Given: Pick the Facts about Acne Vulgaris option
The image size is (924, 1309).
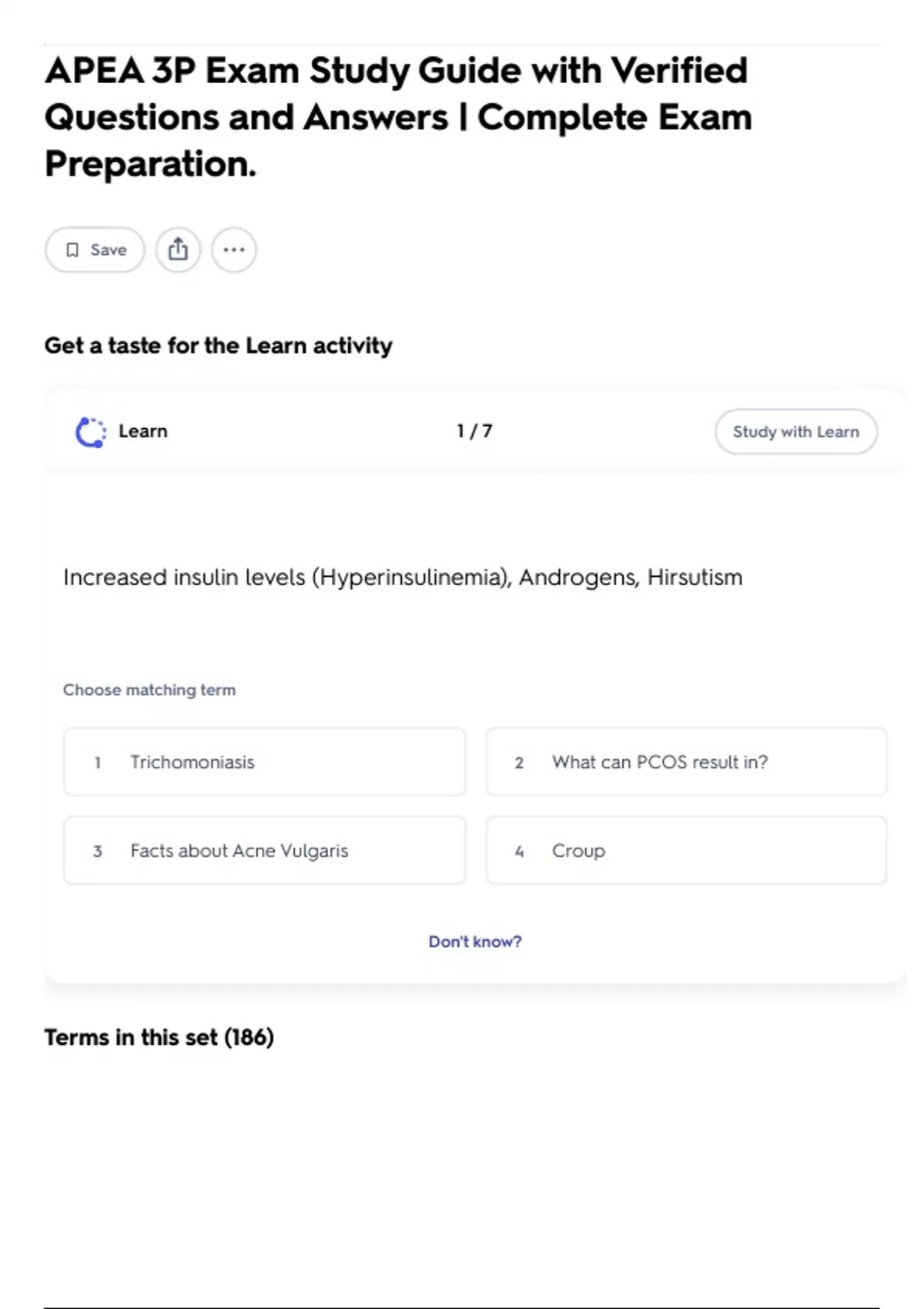Looking at the screenshot, I should click(x=264, y=850).
